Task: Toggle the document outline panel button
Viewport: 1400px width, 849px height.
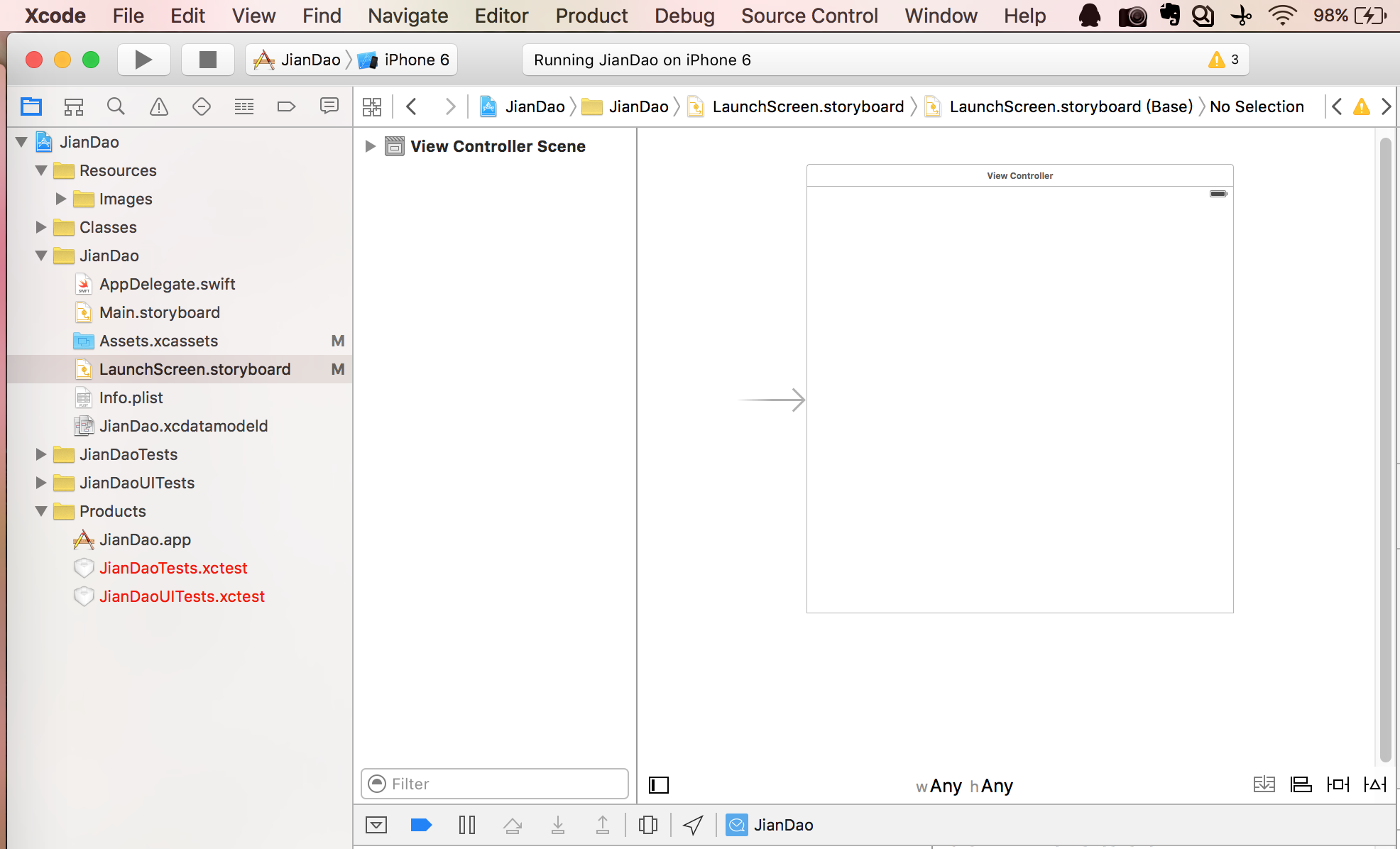Action: coord(659,783)
